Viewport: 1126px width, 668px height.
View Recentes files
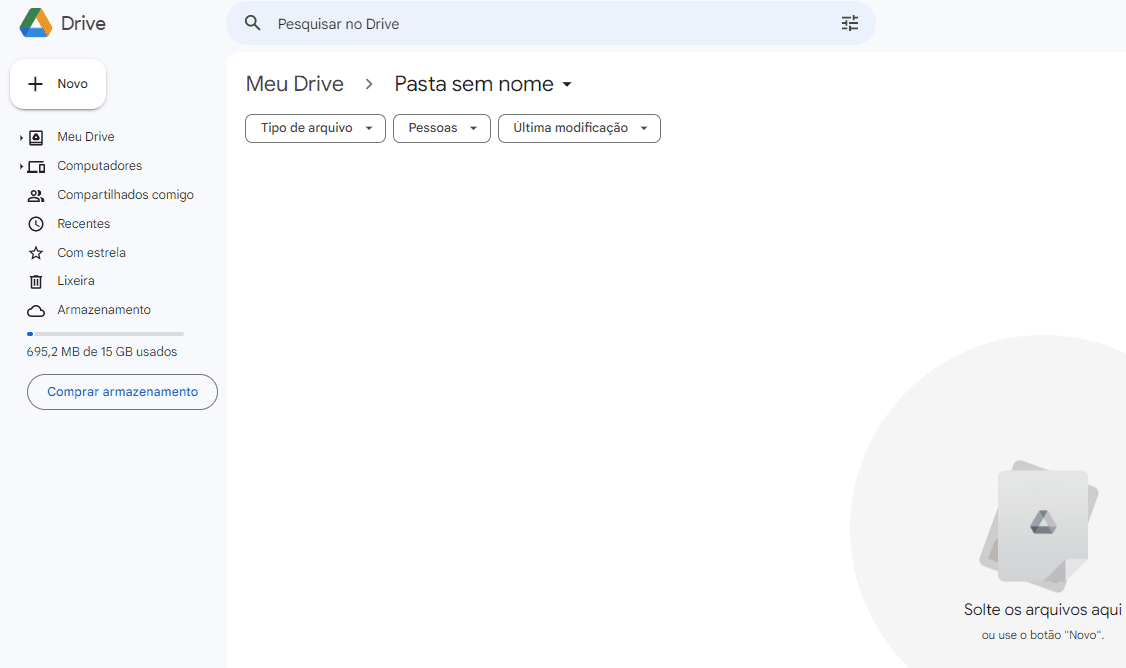pyautogui.click(x=84, y=223)
